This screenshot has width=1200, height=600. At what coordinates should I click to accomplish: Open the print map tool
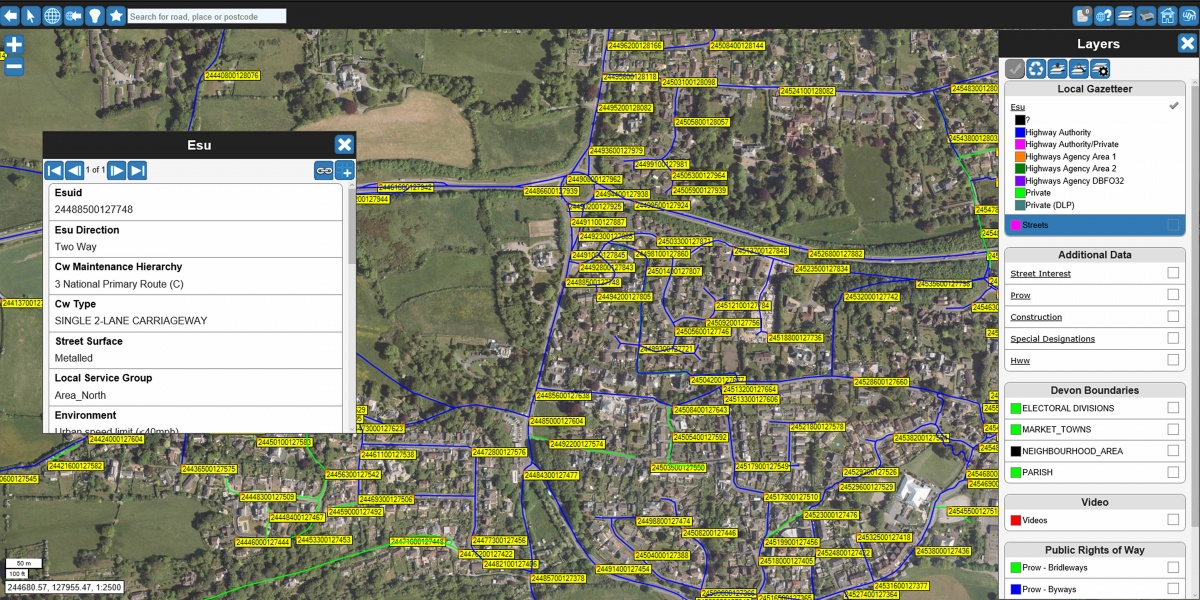click(1145, 15)
